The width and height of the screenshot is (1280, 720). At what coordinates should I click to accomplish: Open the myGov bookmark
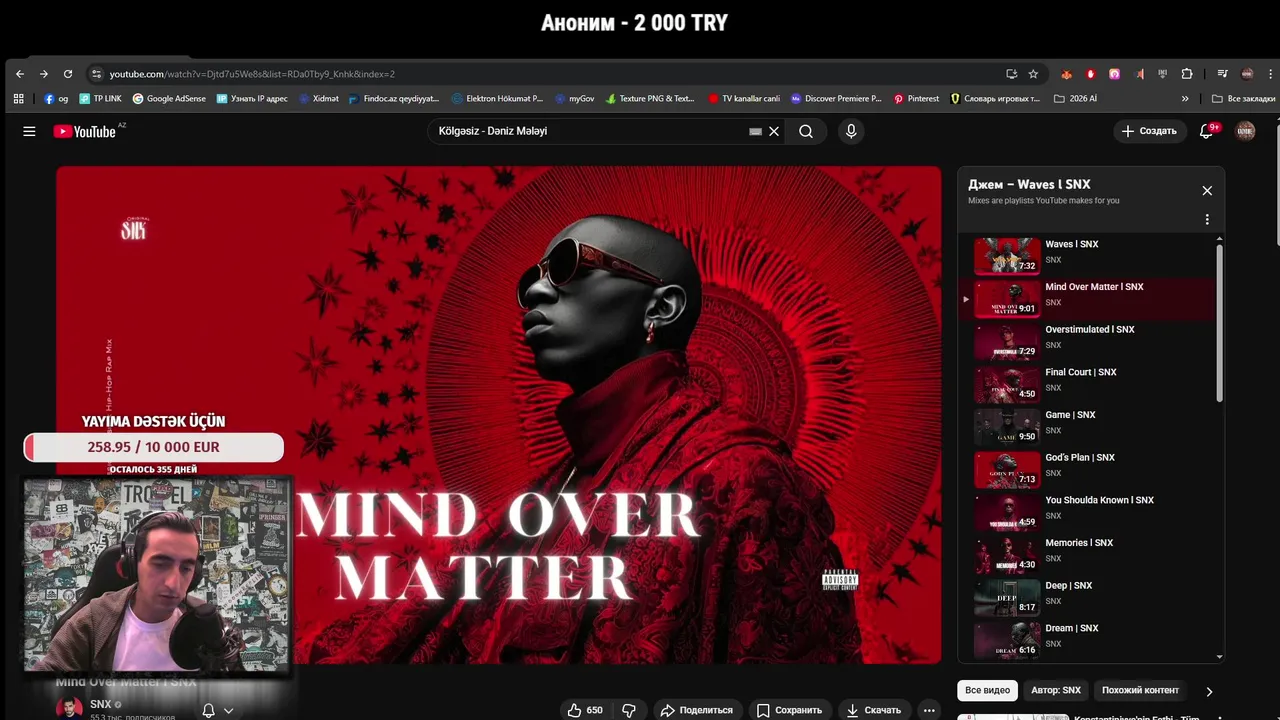tap(574, 99)
